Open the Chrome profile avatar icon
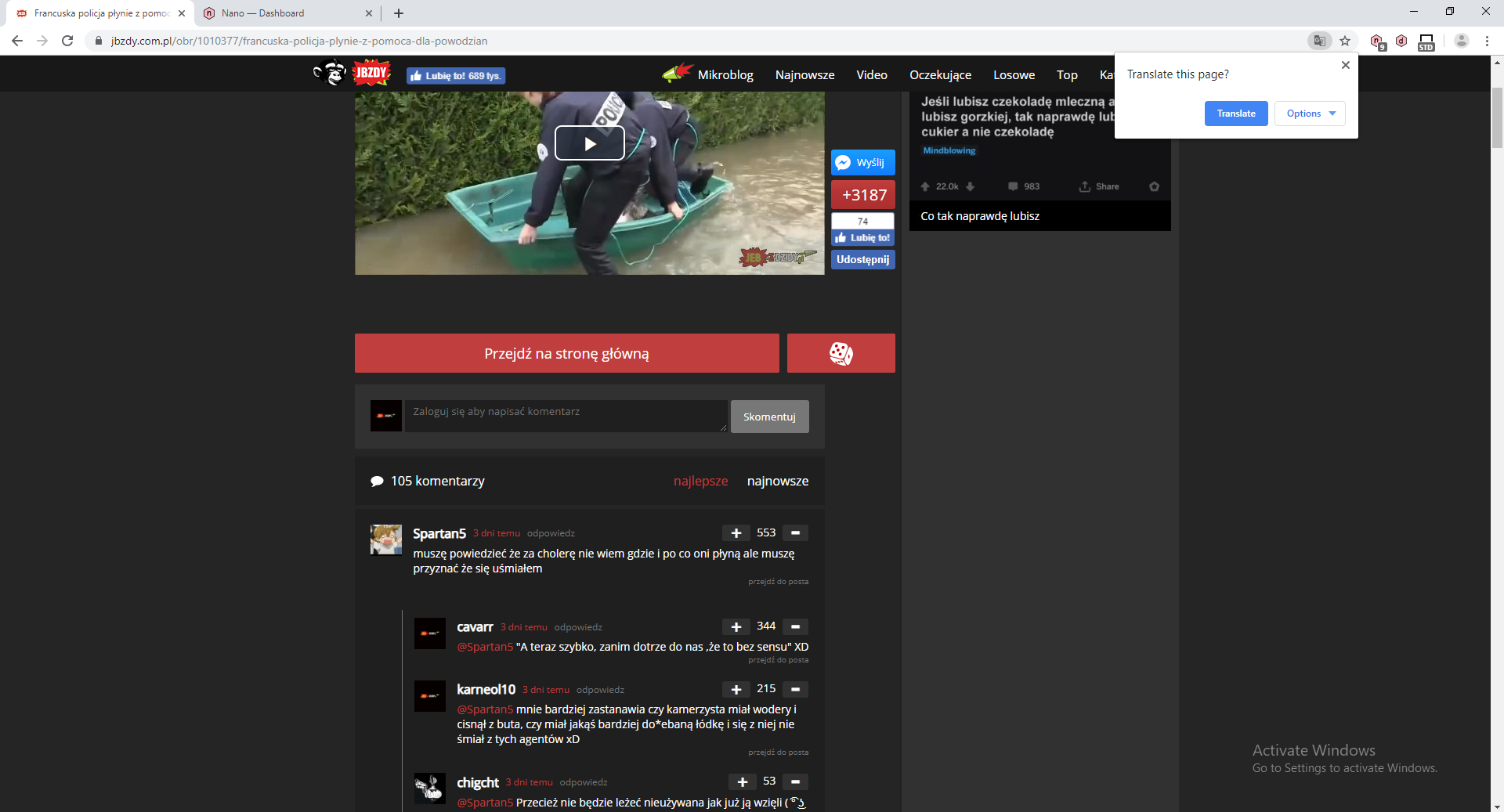1504x812 pixels. coord(1461,41)
